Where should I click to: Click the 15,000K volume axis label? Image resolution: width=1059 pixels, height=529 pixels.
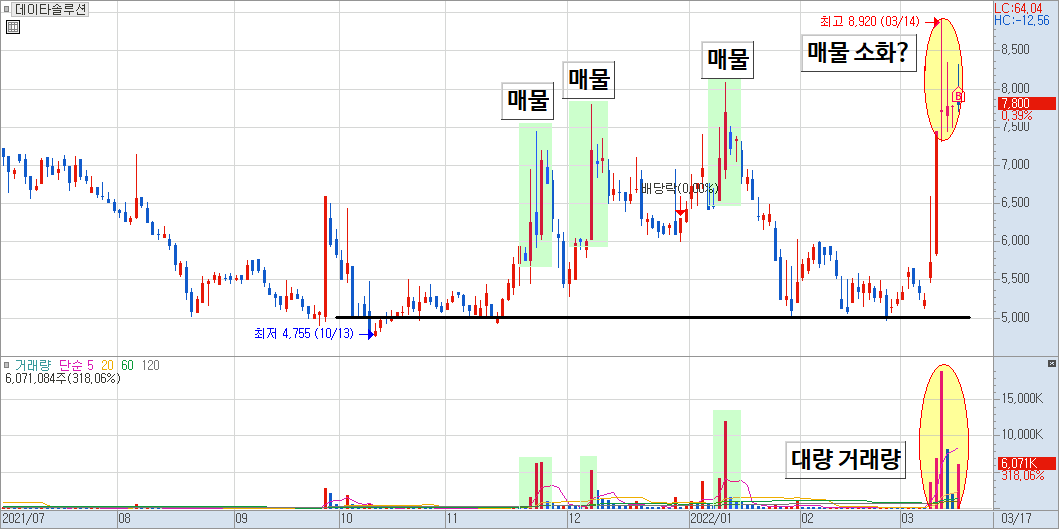coord(1021,399)
